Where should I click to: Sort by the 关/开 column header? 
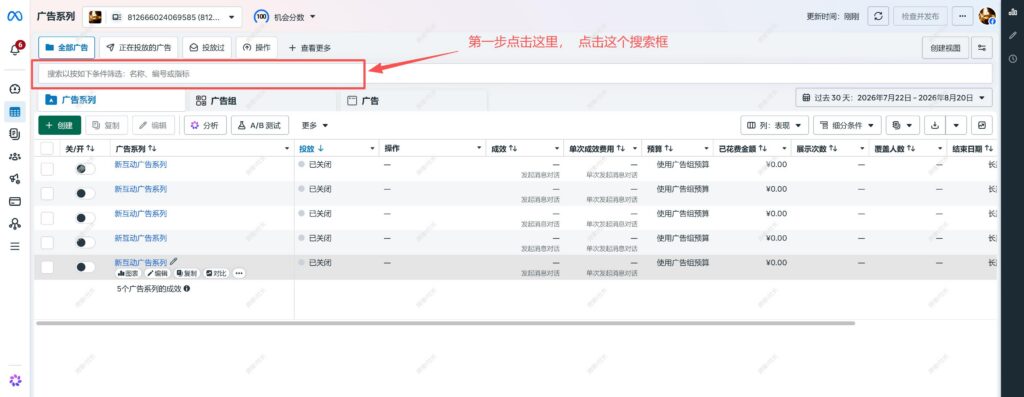point(80,149)
